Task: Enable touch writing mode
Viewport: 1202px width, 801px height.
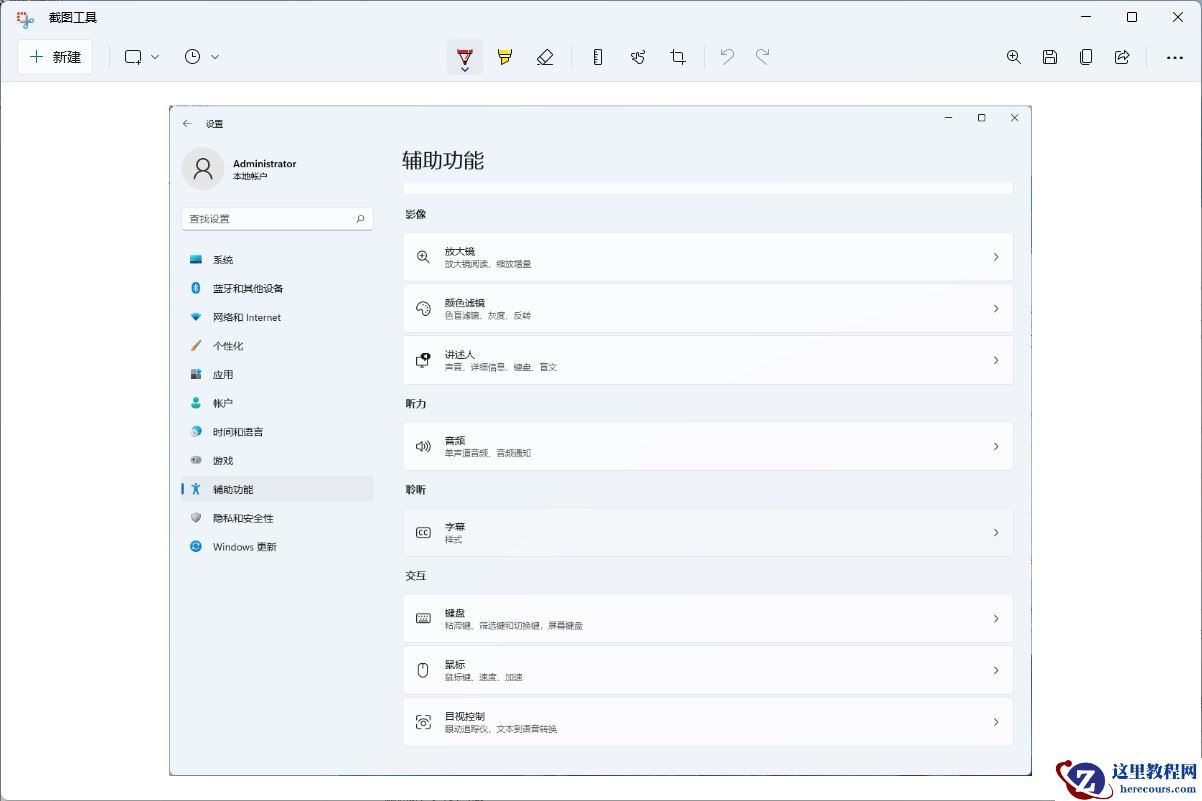Action: (x=638, y=57)
